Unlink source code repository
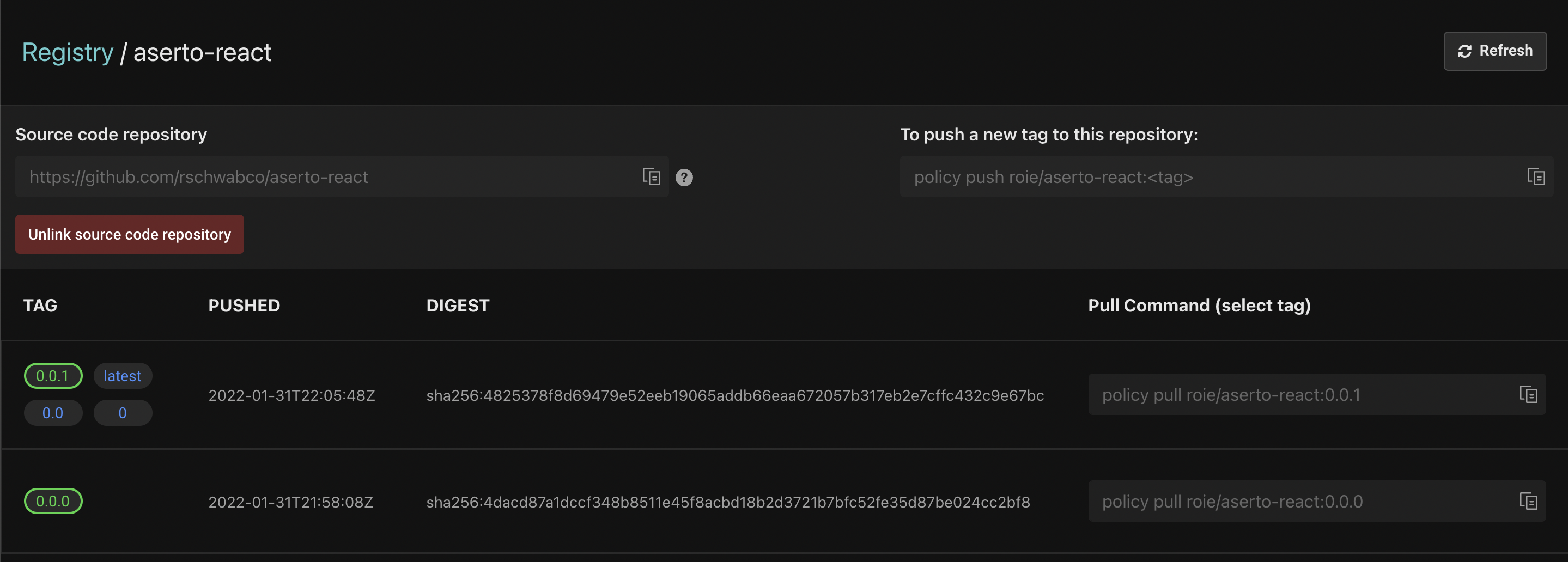 click(130, 234)
